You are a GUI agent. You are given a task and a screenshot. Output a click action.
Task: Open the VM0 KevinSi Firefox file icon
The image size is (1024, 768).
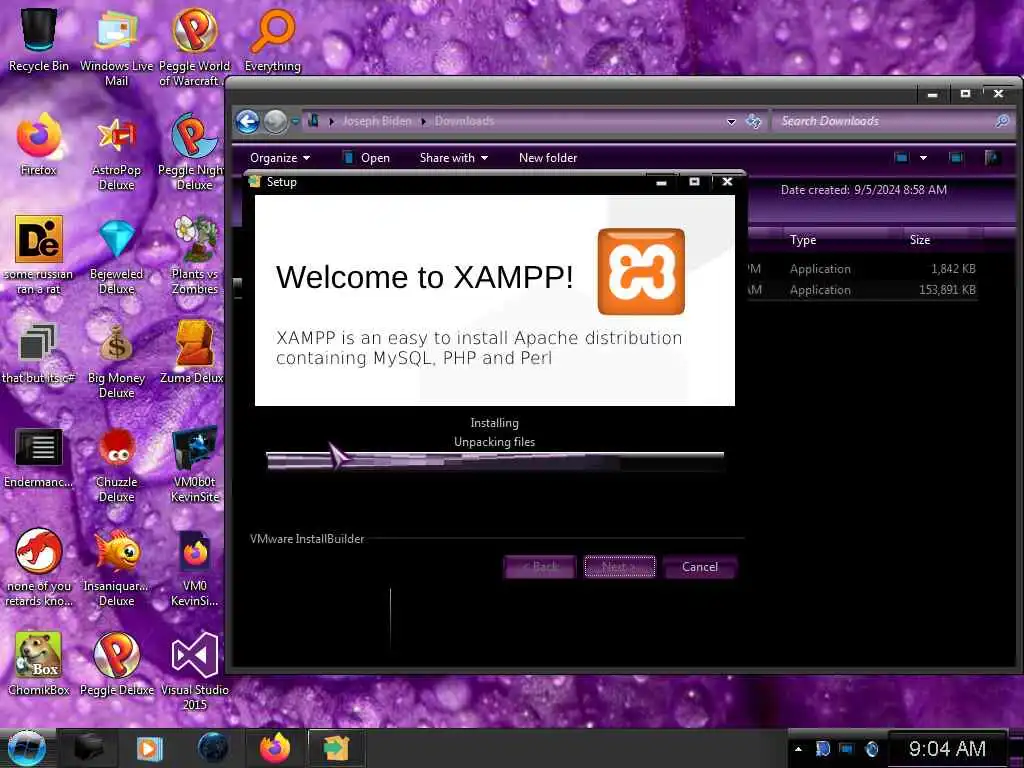pos(195,567)
